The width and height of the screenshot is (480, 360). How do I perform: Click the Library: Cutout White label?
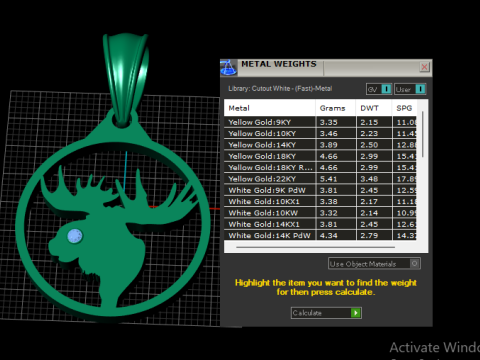(280, 89)
